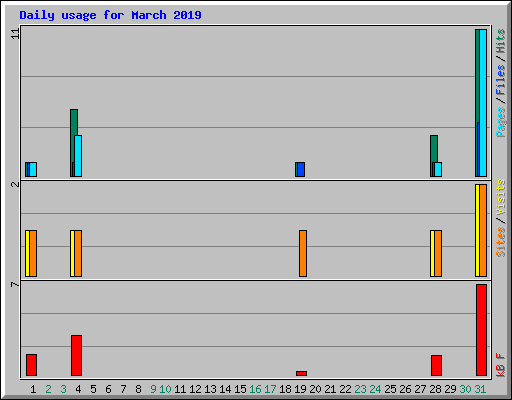The height and width of the screenshot is (400, 512).
Task: Click the '7' bottom axis value
Action: [15, 284]
